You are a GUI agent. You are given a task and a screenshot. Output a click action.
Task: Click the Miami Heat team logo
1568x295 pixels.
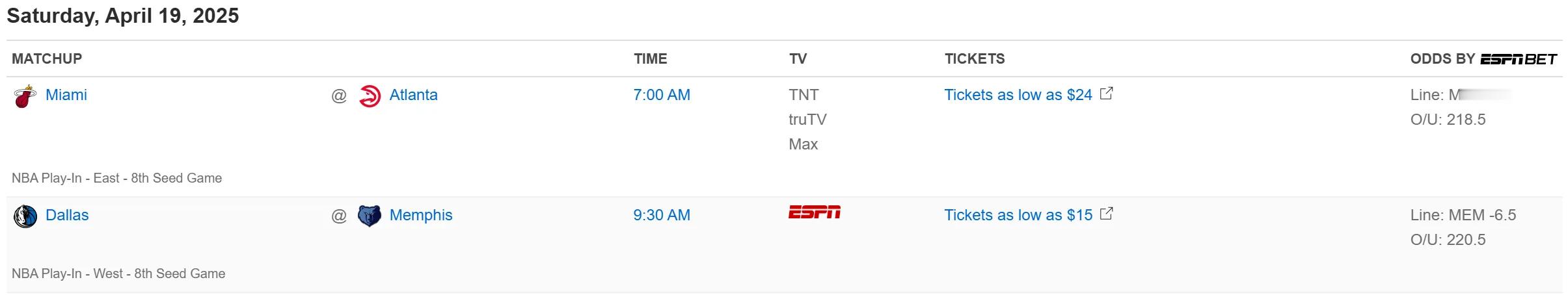click(x=25, y=96)
